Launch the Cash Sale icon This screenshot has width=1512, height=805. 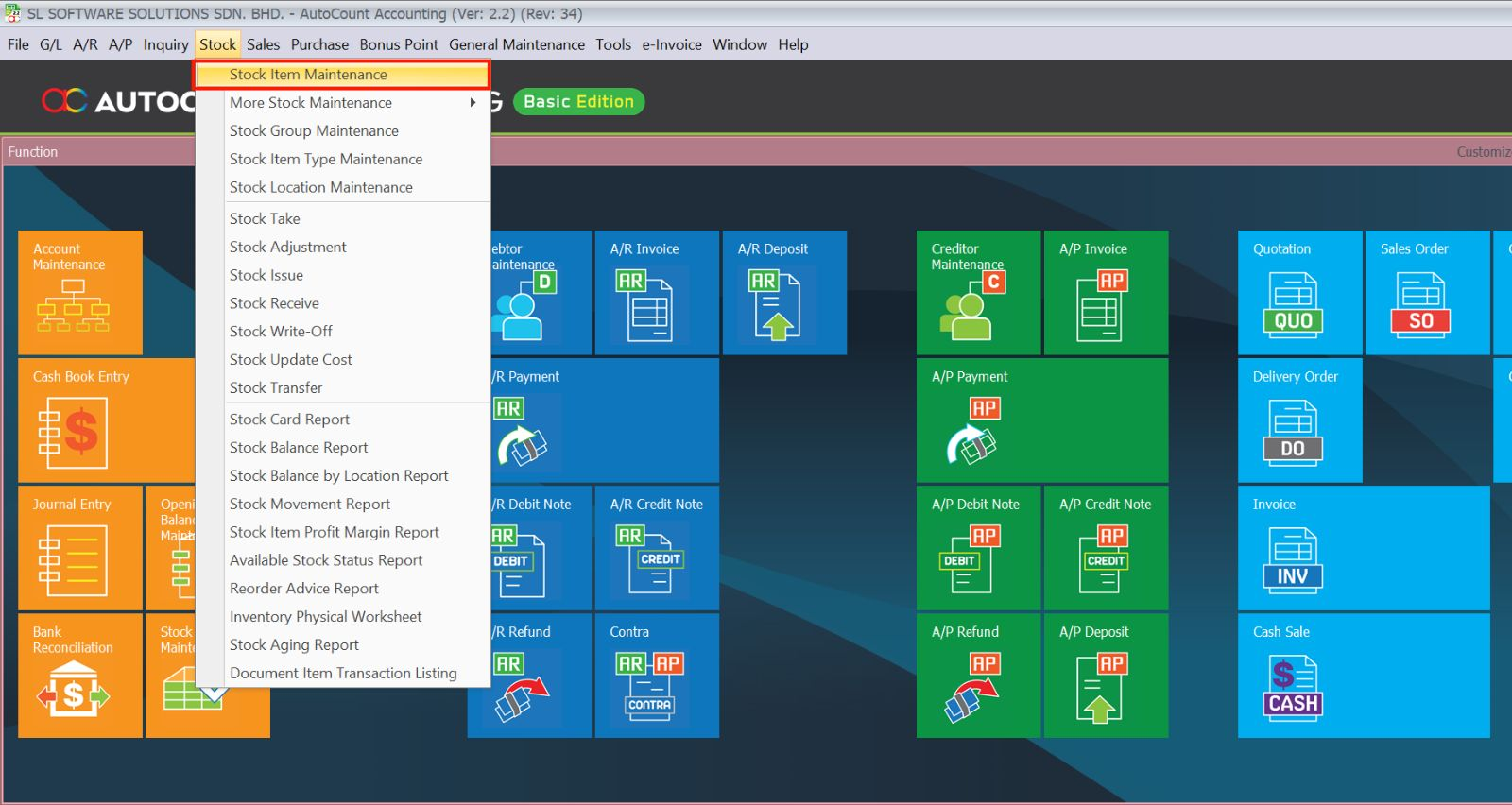click(1293, 689)
